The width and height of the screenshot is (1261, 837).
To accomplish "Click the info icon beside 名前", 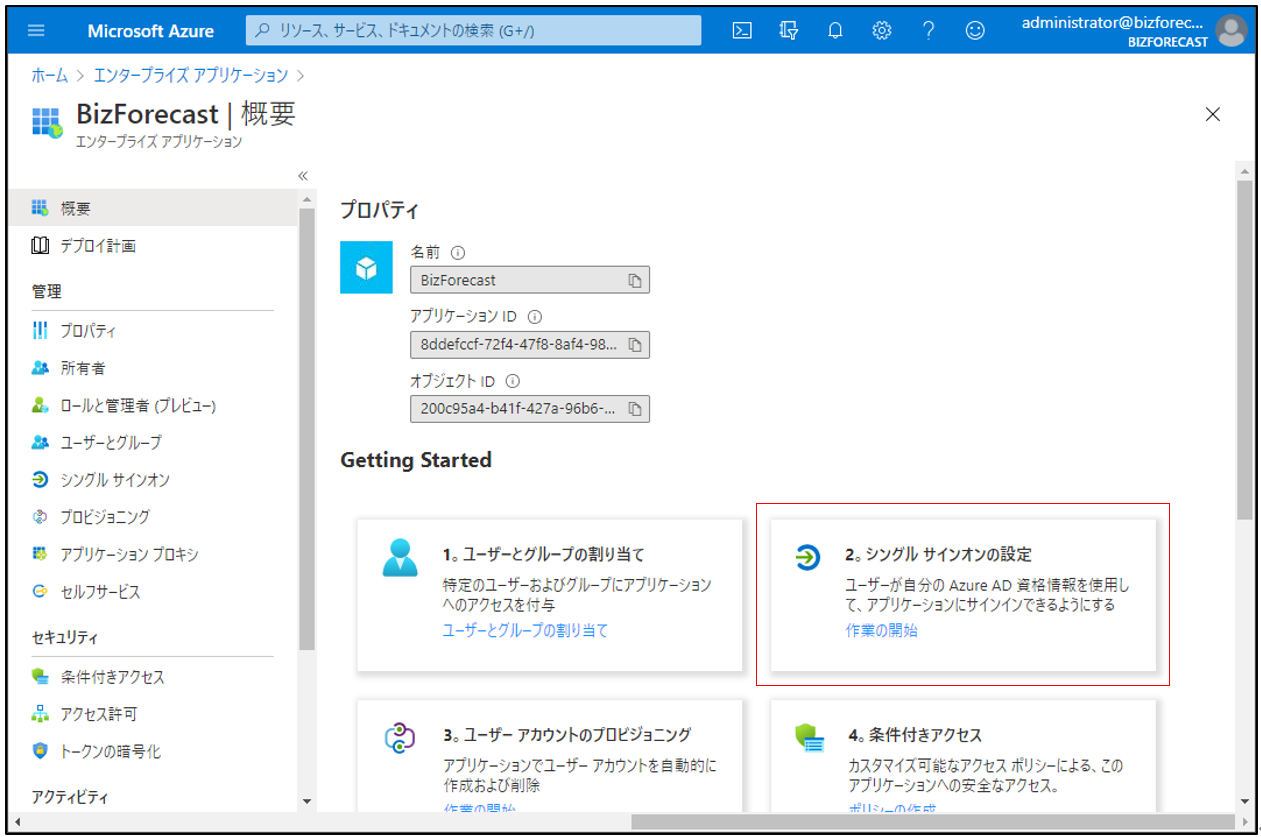I will (458, 253).
